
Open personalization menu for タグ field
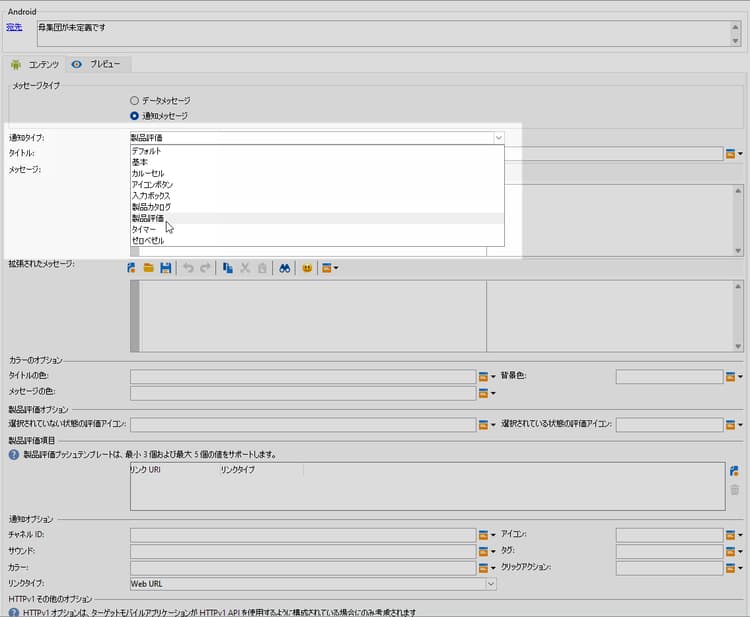coord(734,551)
